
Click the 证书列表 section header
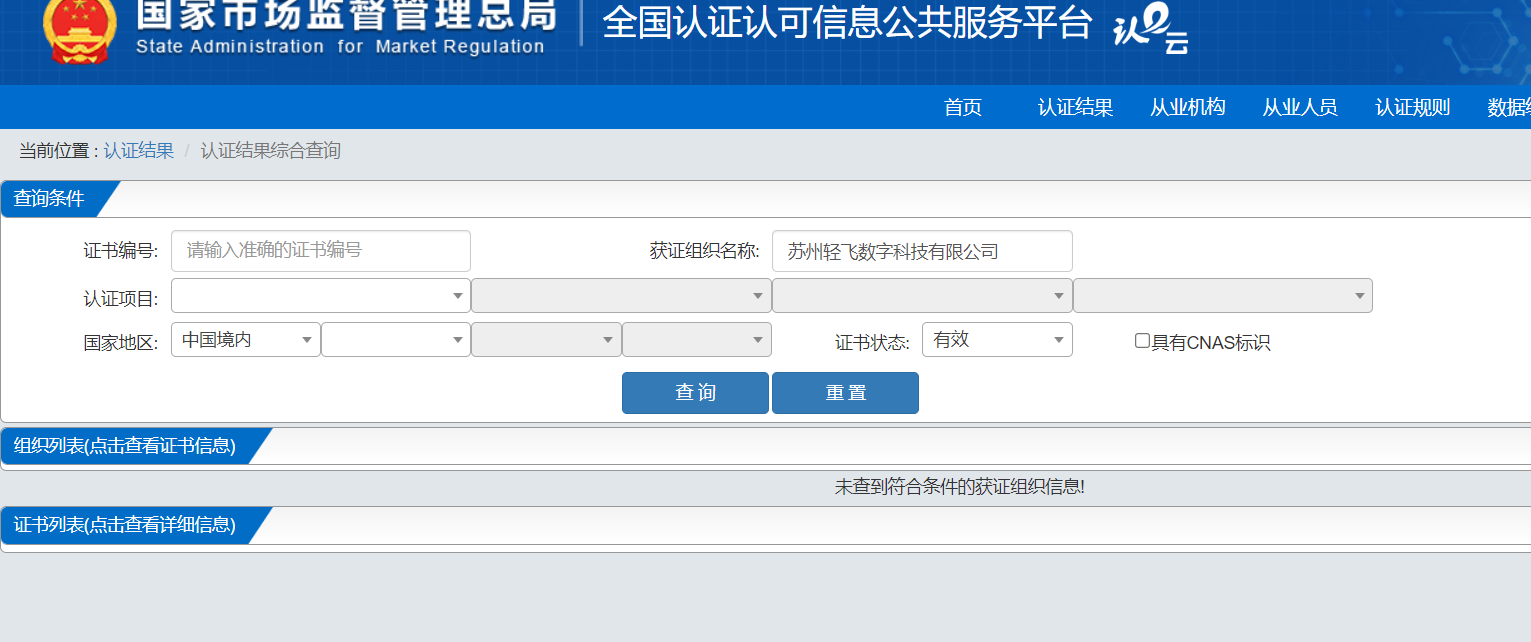click(125, 525)
